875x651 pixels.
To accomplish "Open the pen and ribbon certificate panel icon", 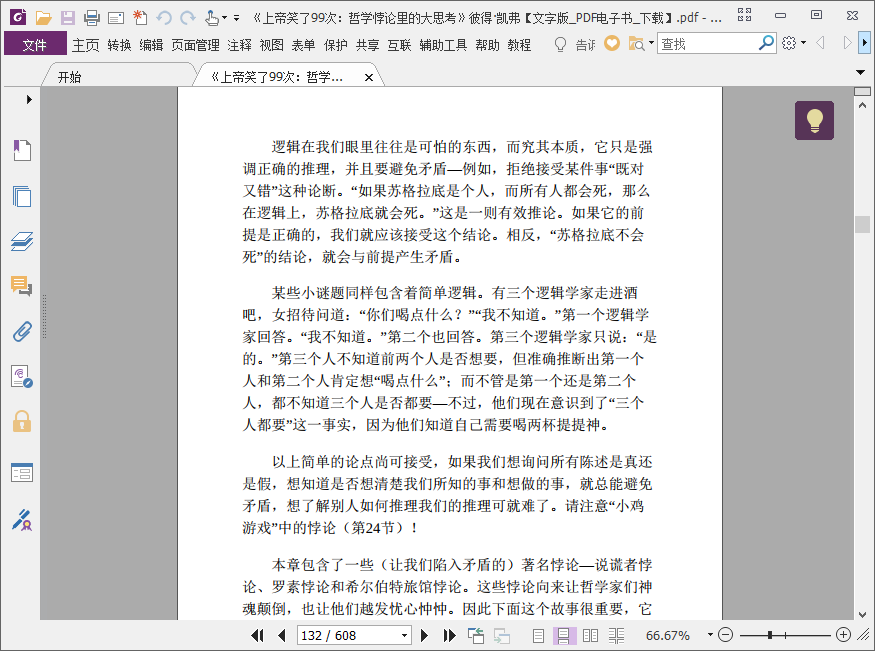I will (x=22, y=520).
